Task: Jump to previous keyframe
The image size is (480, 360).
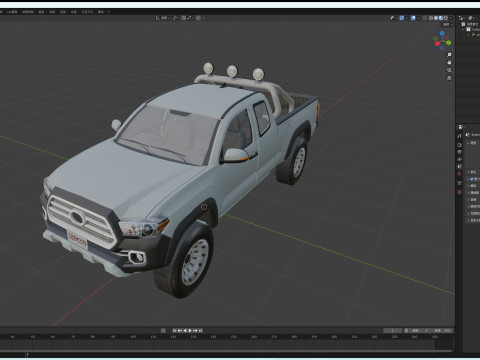Action: [179, 330]
